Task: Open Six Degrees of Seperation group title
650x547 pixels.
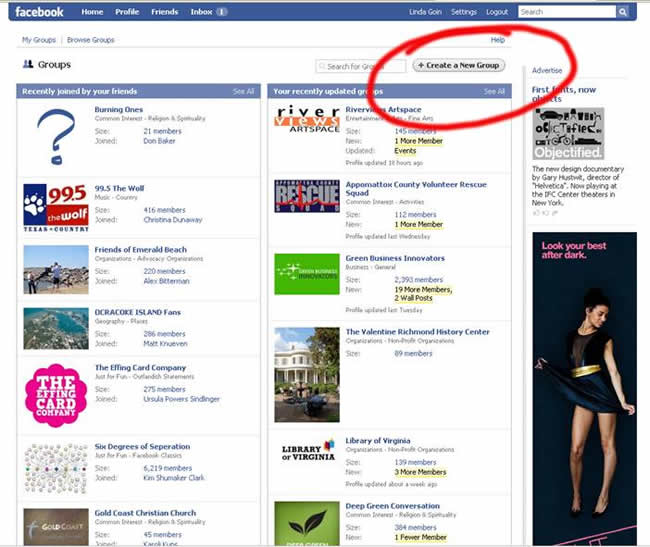Action: coord(142,446)
